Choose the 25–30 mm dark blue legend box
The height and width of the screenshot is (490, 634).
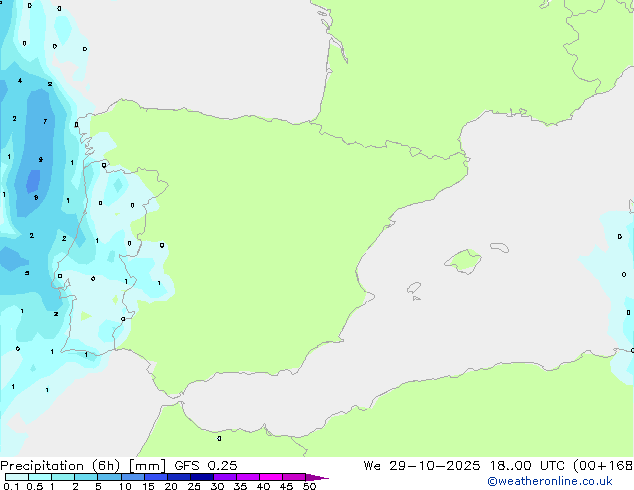202,477
